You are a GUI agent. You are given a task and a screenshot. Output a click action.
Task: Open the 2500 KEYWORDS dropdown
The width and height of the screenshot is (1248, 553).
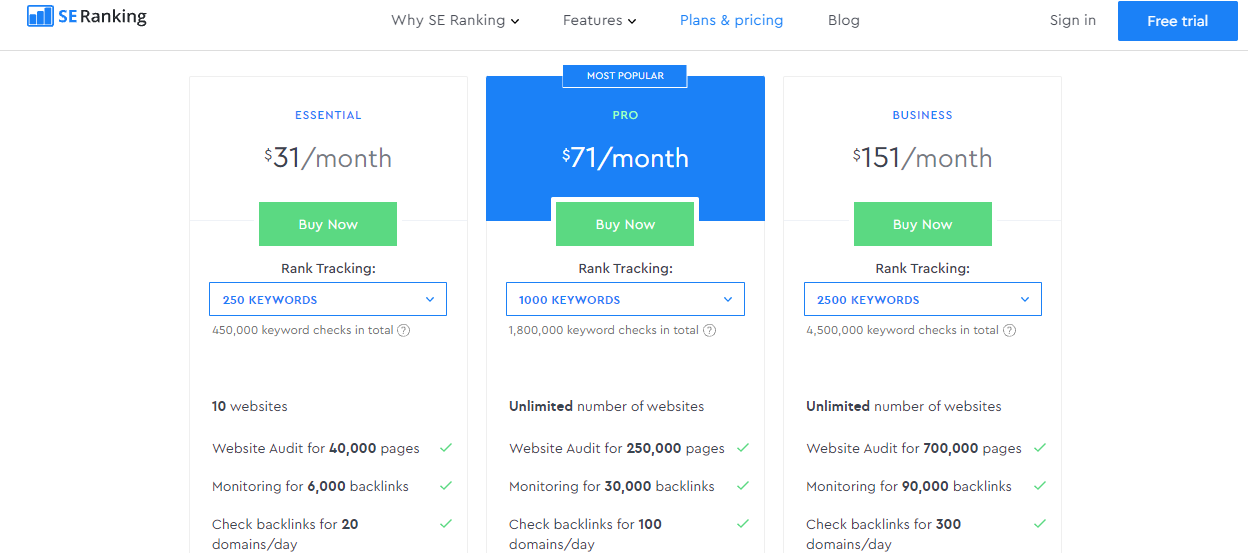click(923, 299)
